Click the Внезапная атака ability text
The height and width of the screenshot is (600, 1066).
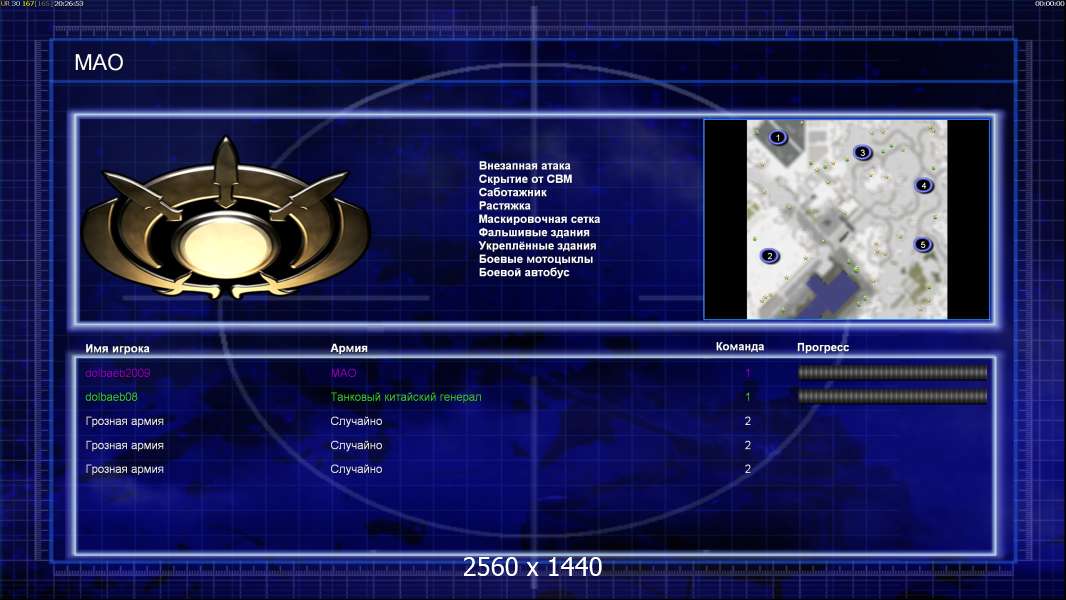(x=524, y=166)
